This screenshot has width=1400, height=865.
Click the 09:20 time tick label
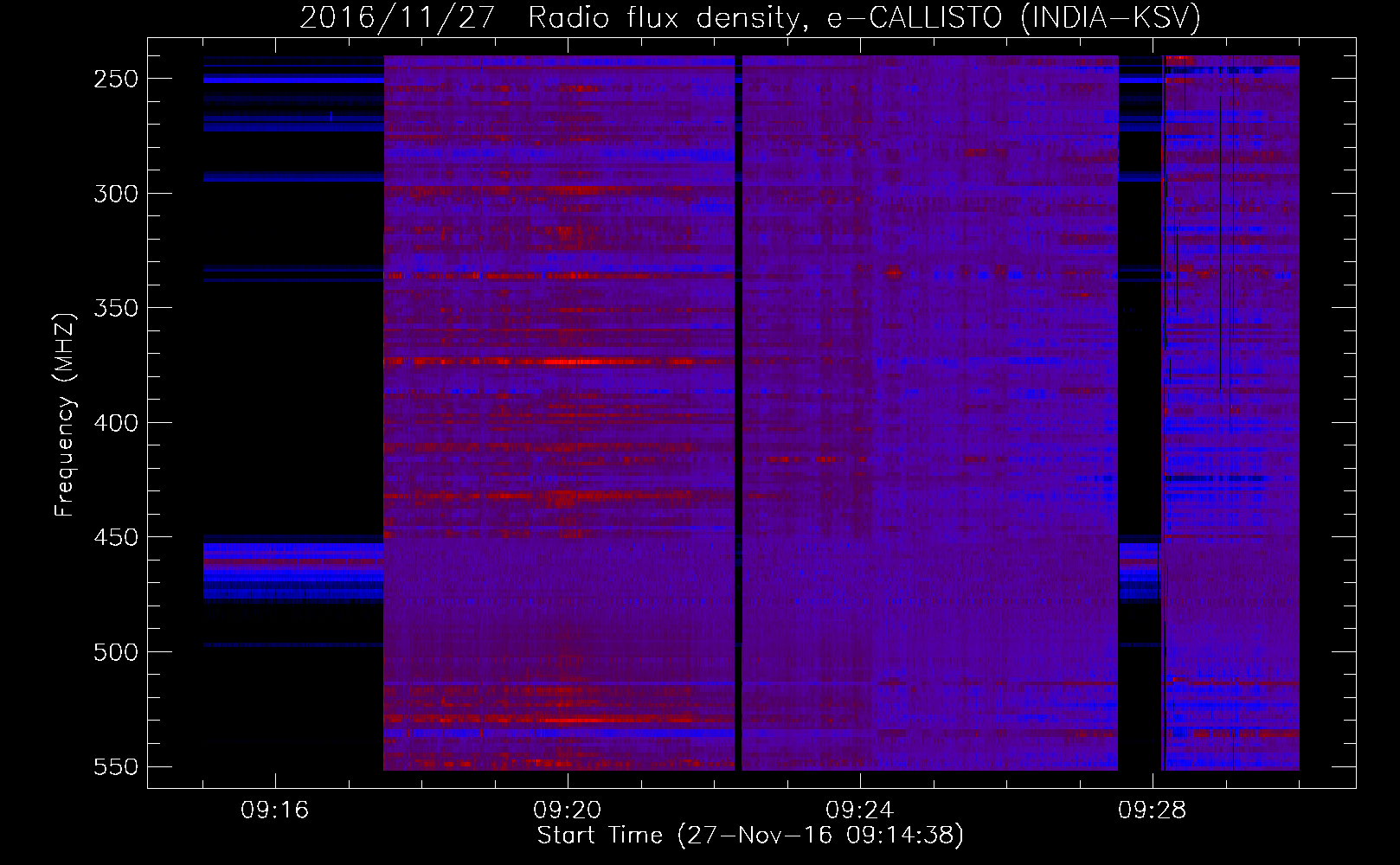tap(568, 811)
